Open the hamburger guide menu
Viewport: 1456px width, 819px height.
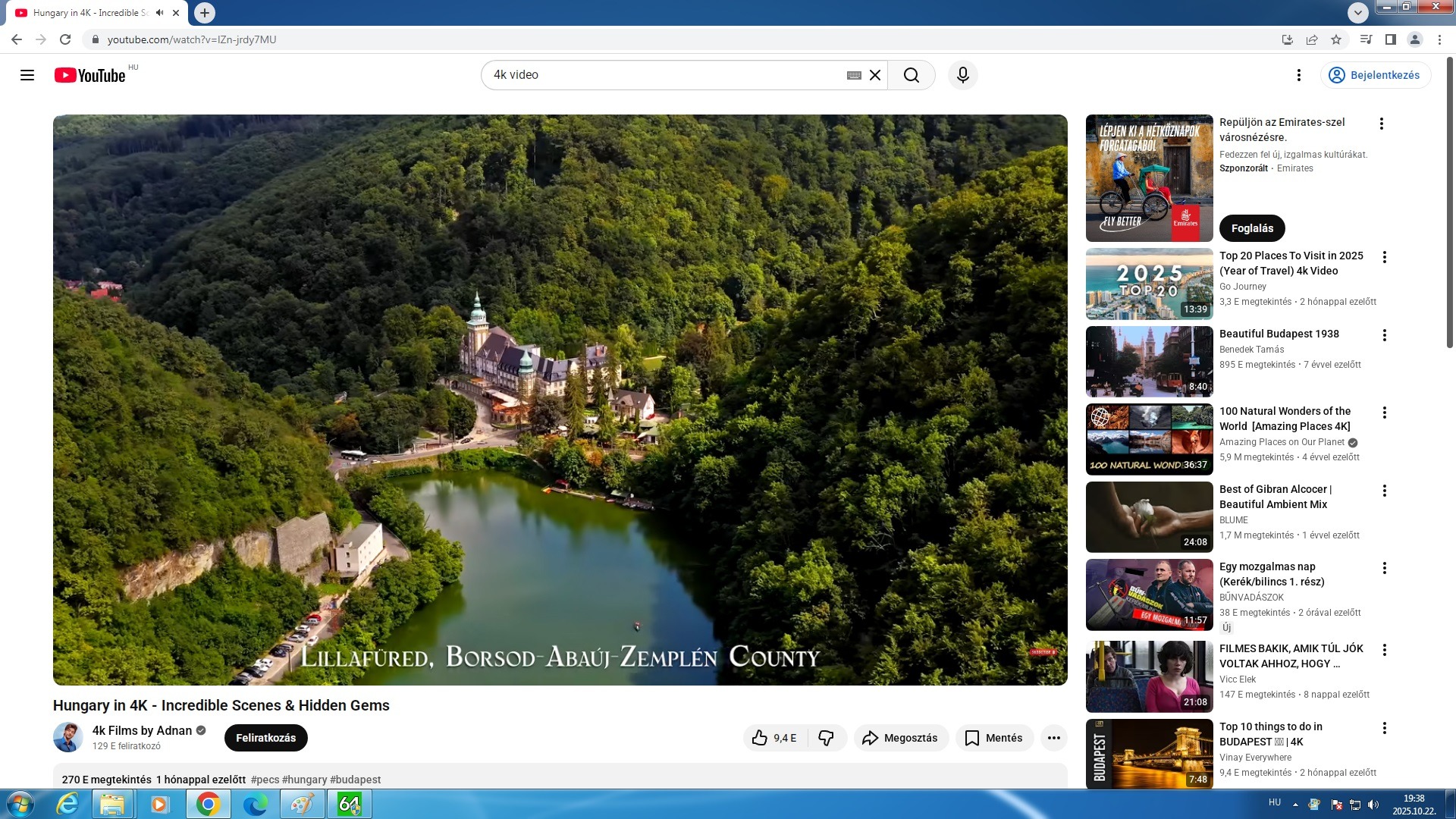[x=27, y=75]
